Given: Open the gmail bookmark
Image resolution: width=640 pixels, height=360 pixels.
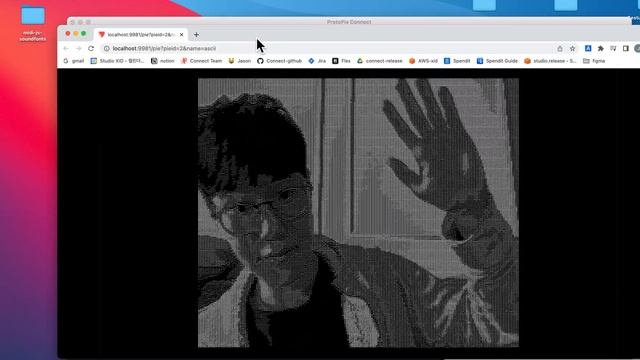Looking at the screenshot, I should pyautogui.click(x=73, y=61).
